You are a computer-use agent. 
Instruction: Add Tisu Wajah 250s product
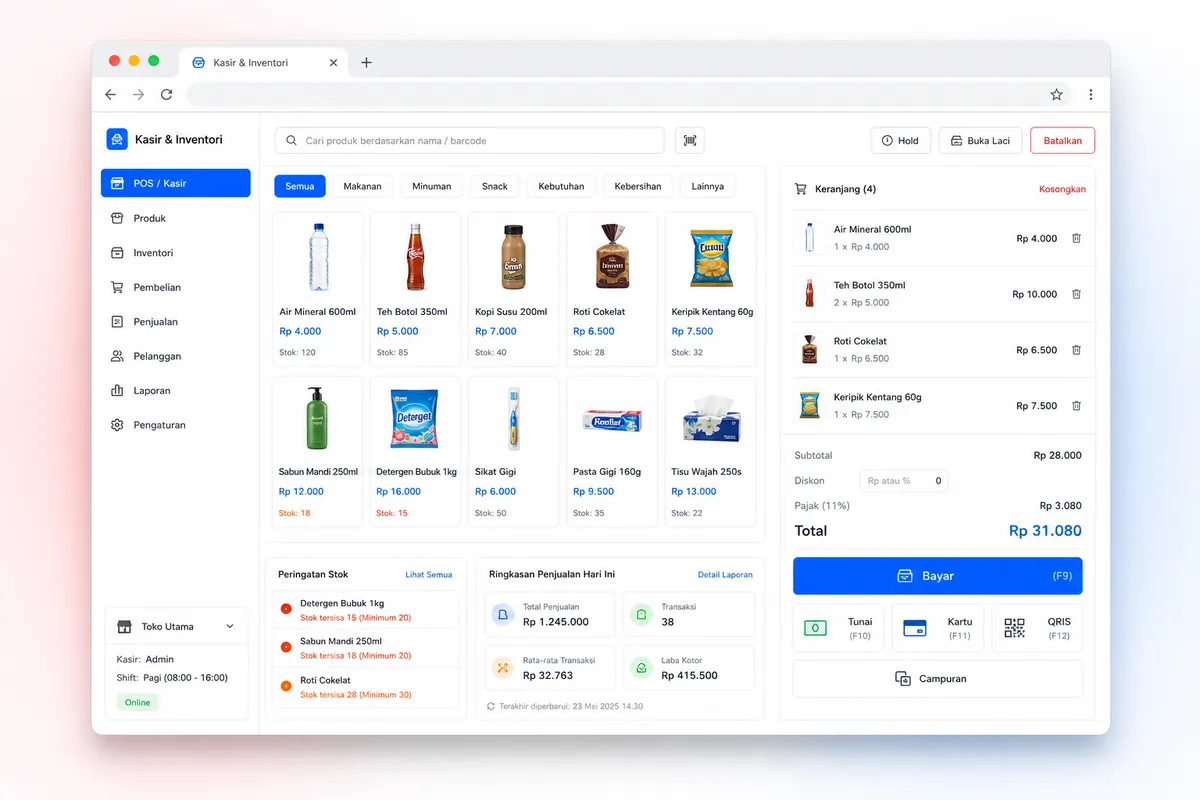pyautogui.click(x=711, y=451)
